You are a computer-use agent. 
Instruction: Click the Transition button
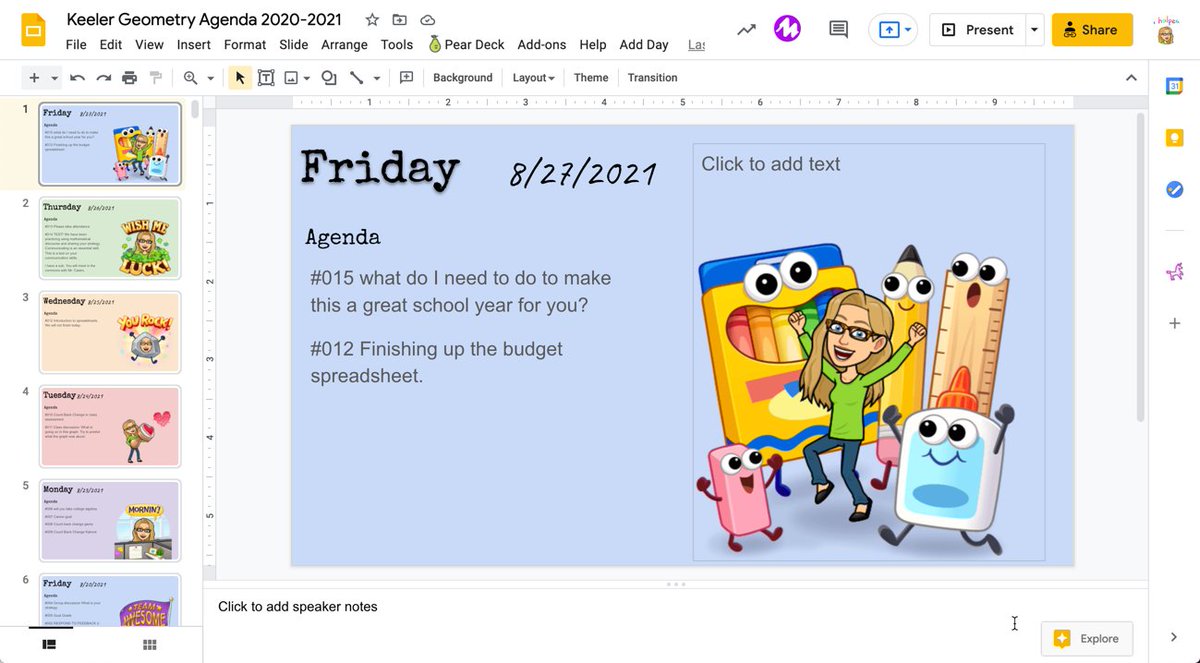point(653,78)
